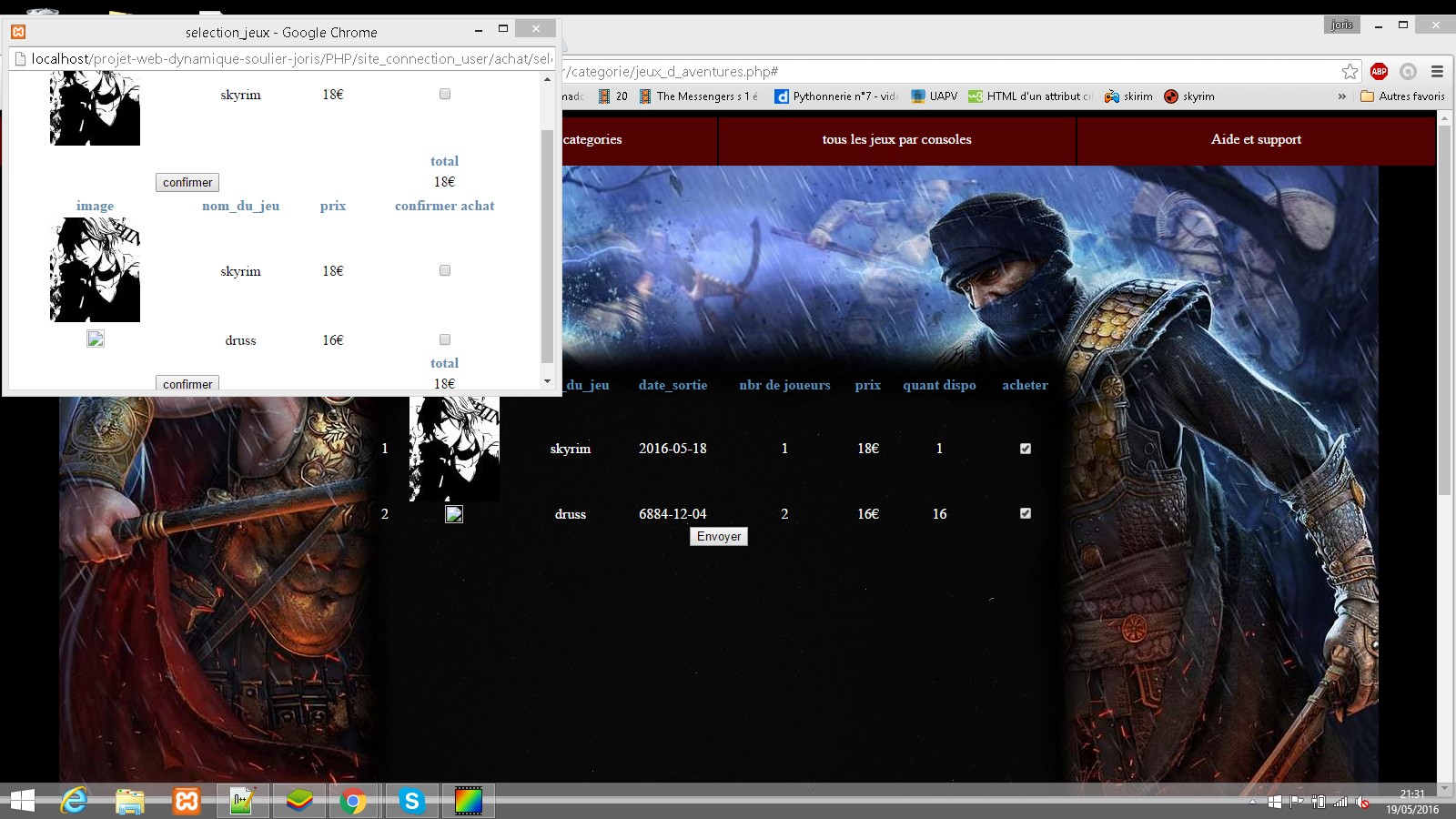Screen dimensions: 1456x819
Task: Click the network signal icon in system tray
Action: tap(1340, 802)
